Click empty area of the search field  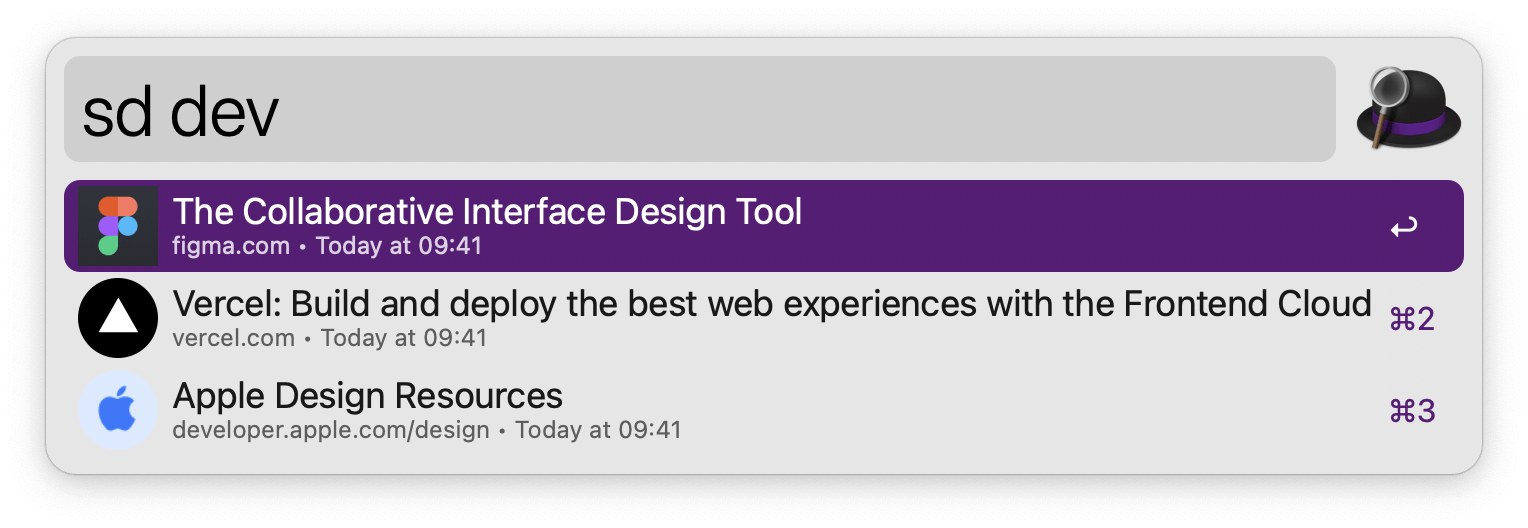point(800,109)
